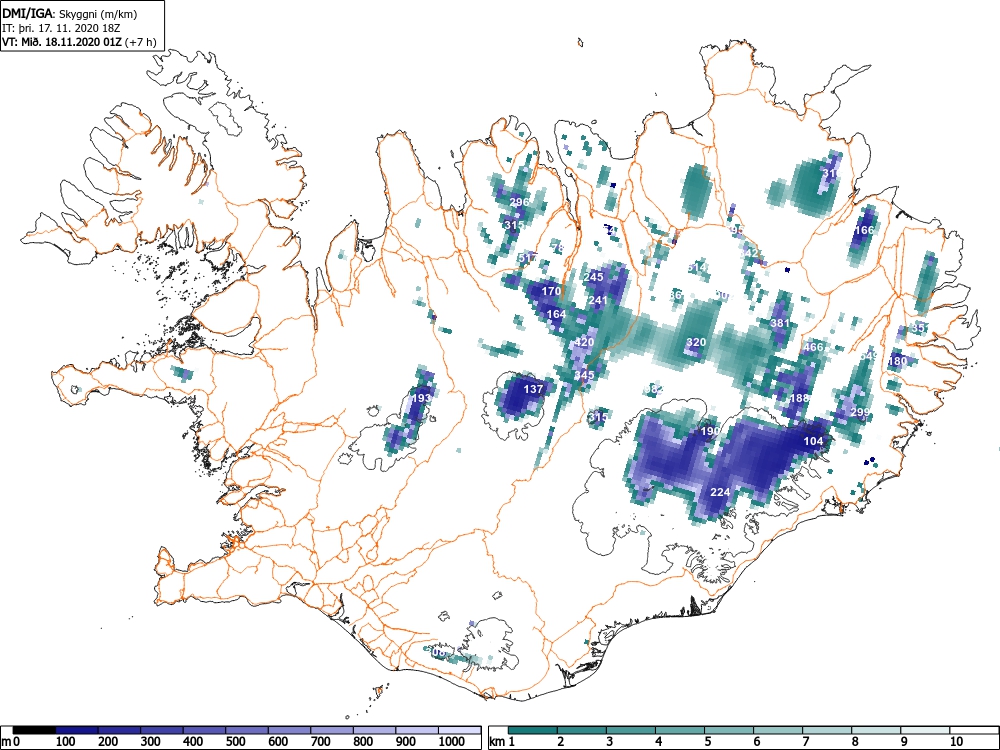Click the '137' value on the glacier
The image size is (1000, 750).
[533, 389]
